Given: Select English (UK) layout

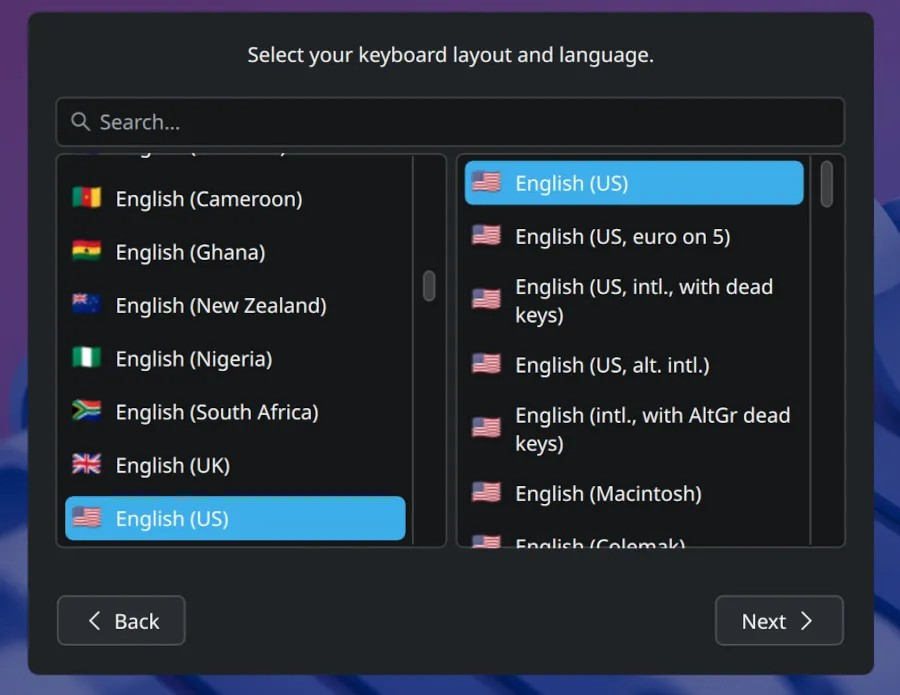Looking at the screenshot, I should coord(172,464).
